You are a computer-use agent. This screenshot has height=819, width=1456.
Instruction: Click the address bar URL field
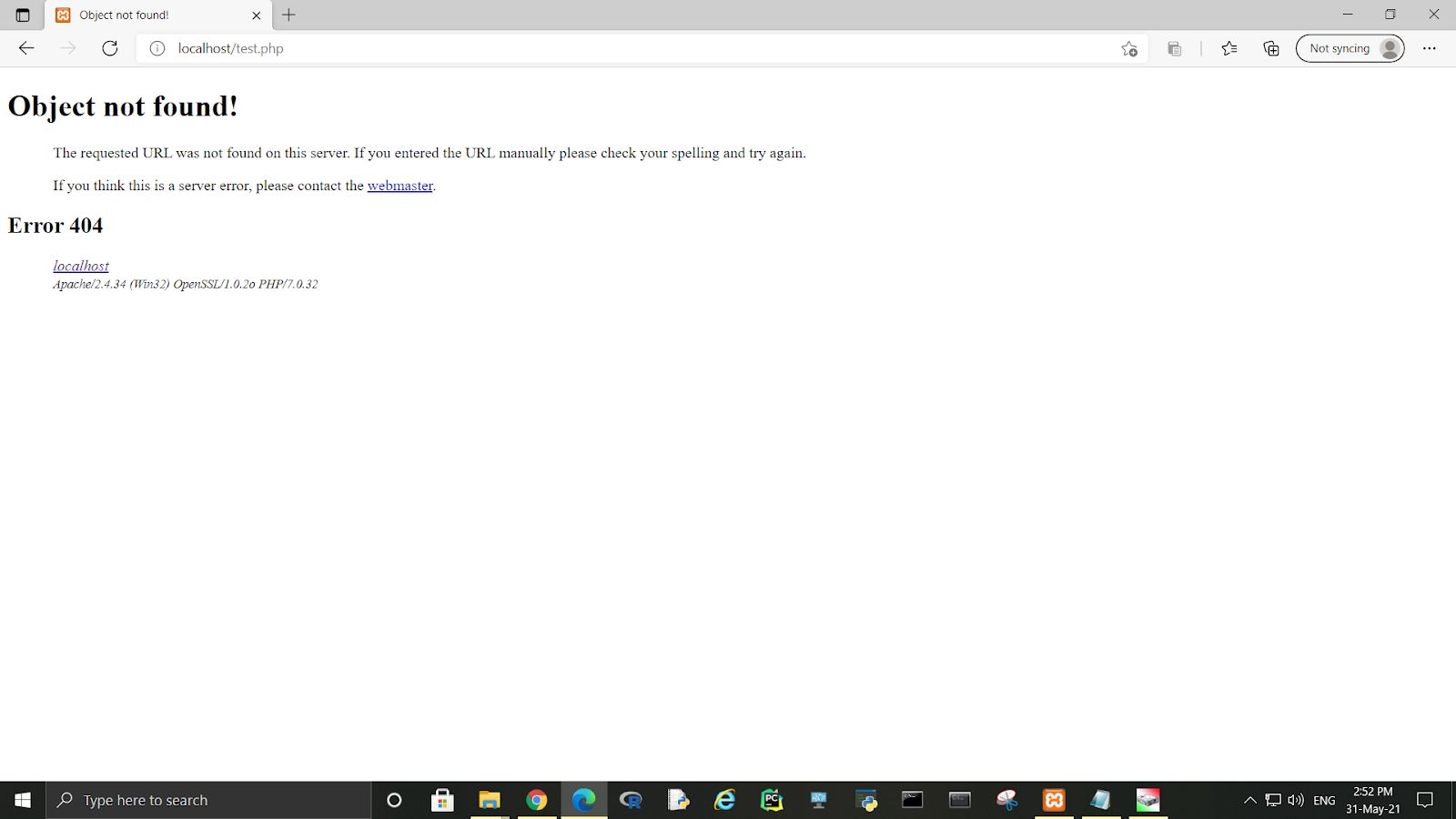coord(637,49)
